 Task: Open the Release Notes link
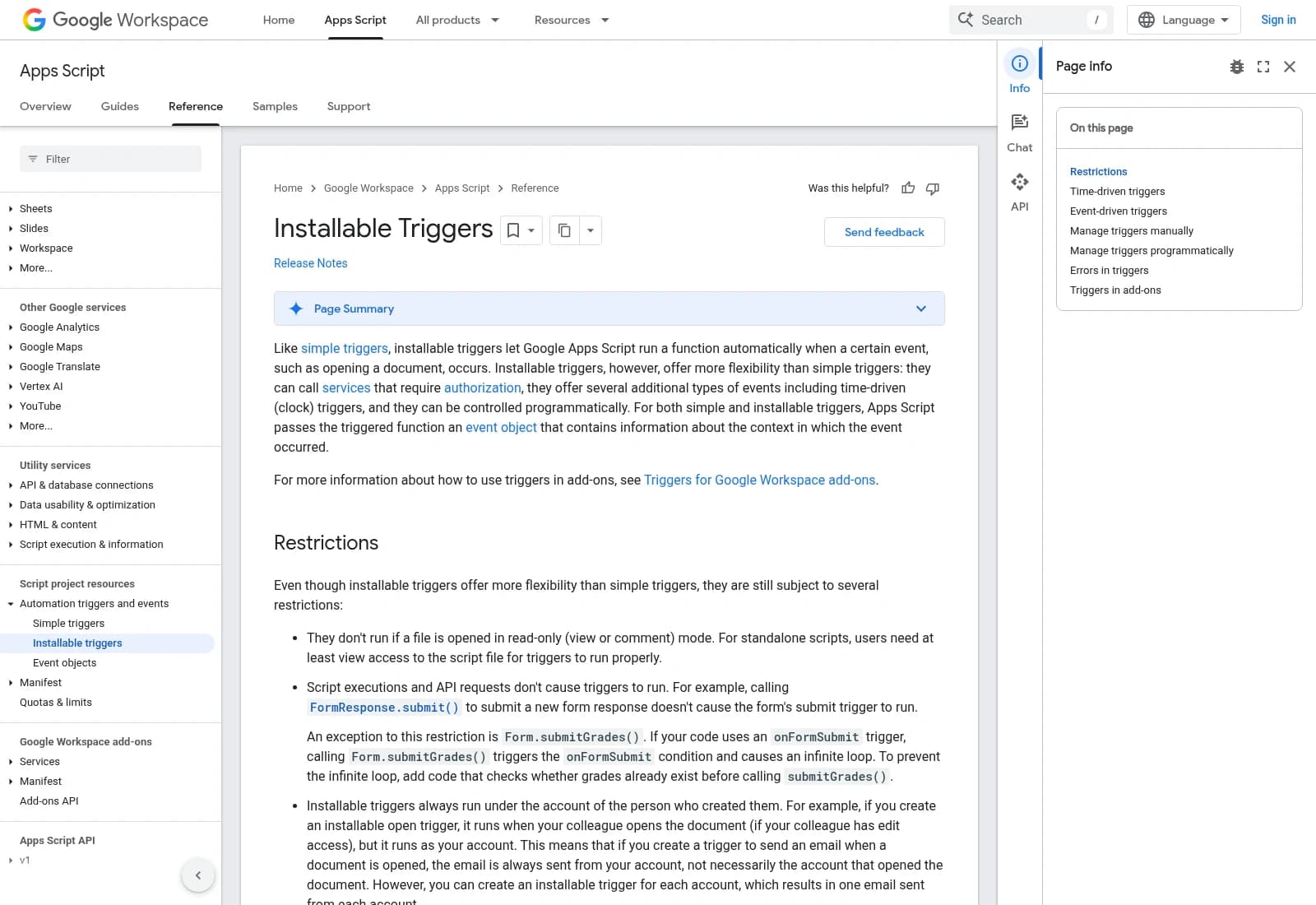point(311,263)
